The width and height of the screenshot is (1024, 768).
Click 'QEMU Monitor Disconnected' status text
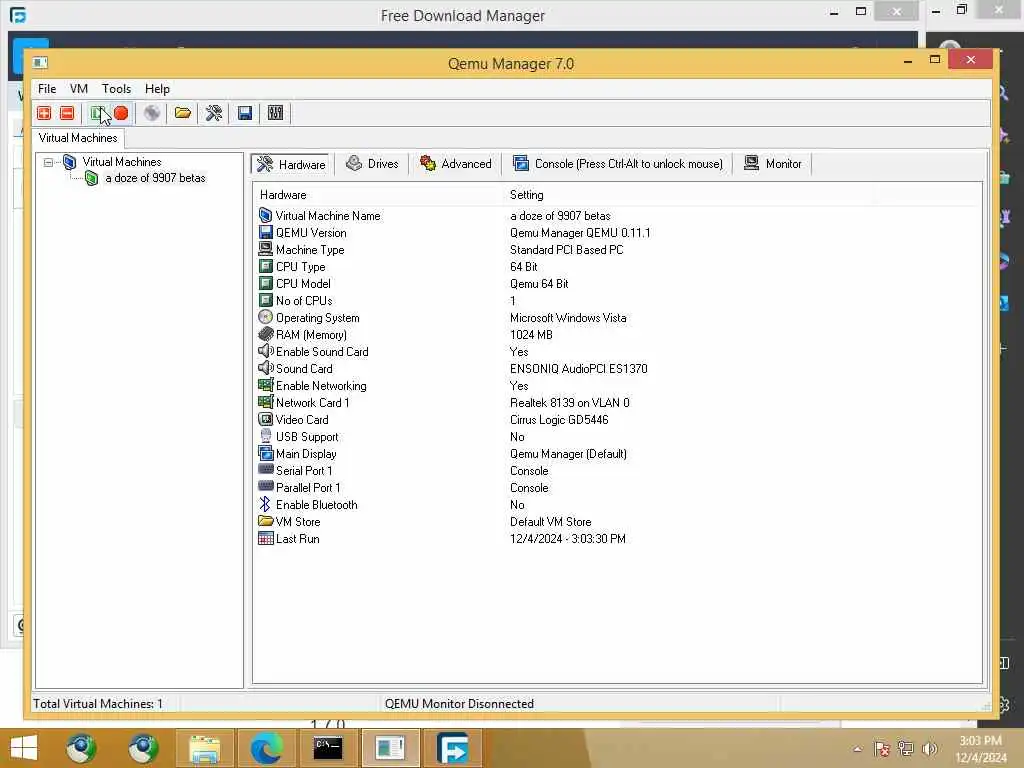(x=459, y=703)
